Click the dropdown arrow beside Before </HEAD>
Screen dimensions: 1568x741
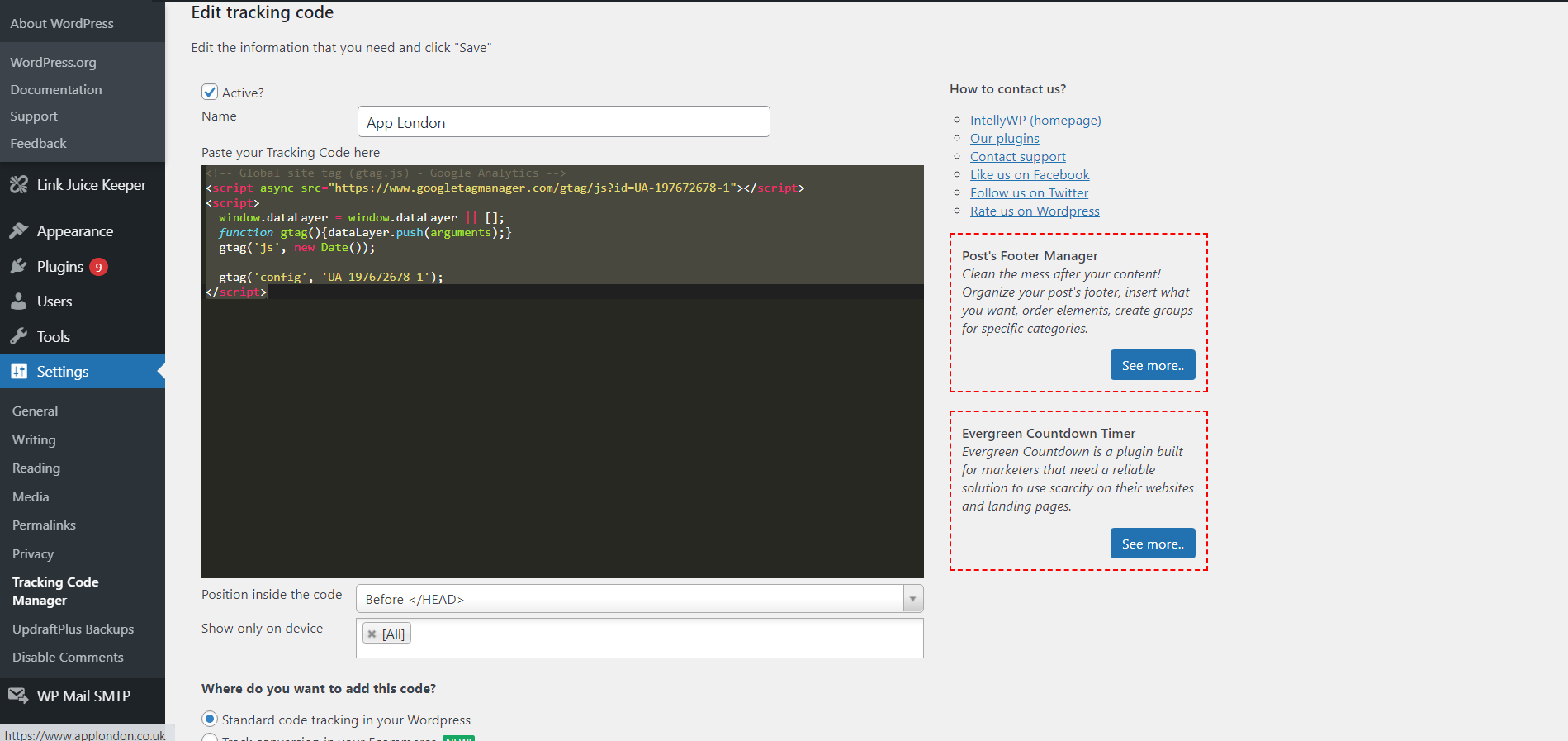tap(912, 599)
